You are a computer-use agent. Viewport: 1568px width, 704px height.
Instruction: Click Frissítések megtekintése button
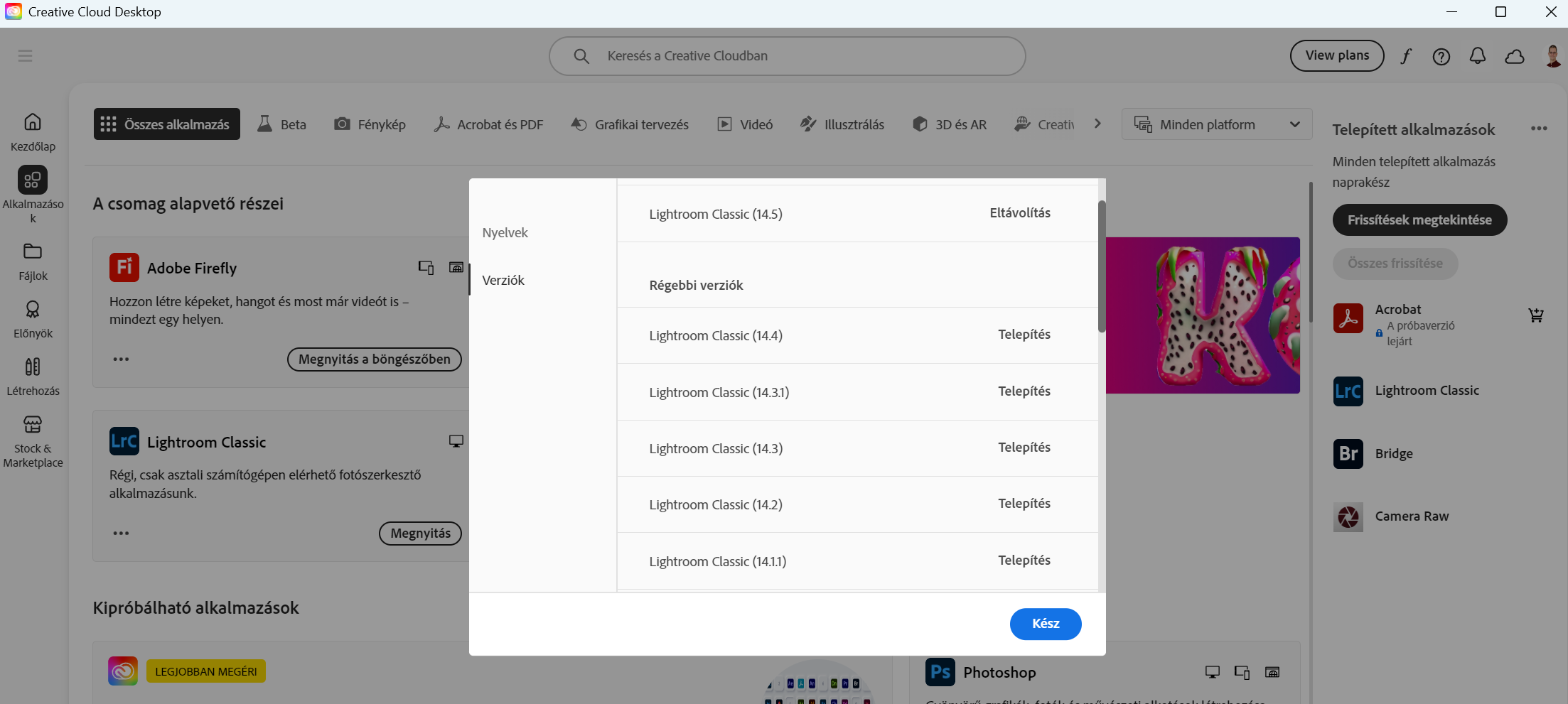click(1419, 220)
